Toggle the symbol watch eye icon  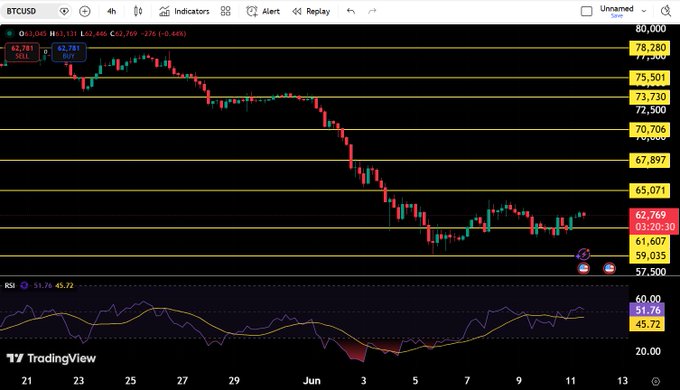pyautogui.click(x=64, y=11)
